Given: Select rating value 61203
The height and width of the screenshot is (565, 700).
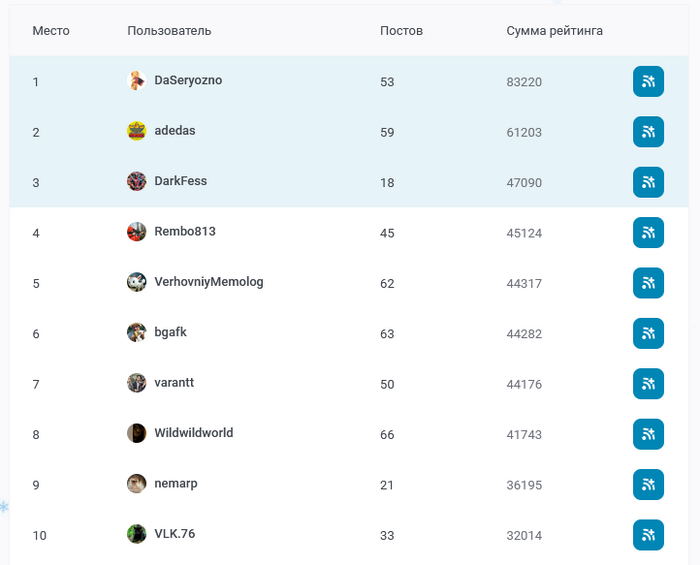Looking at the screenshot, I should pyautogui.click(x=524, y=133).
